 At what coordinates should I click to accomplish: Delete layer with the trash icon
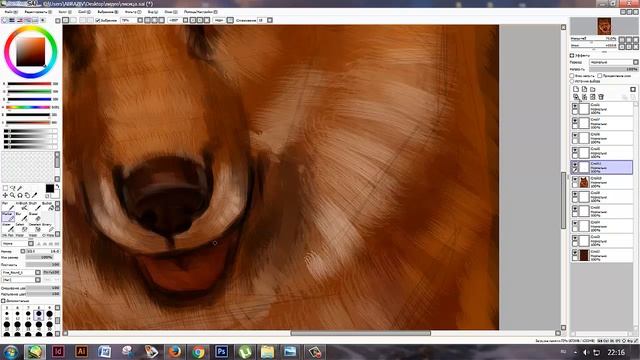point(601,97)
